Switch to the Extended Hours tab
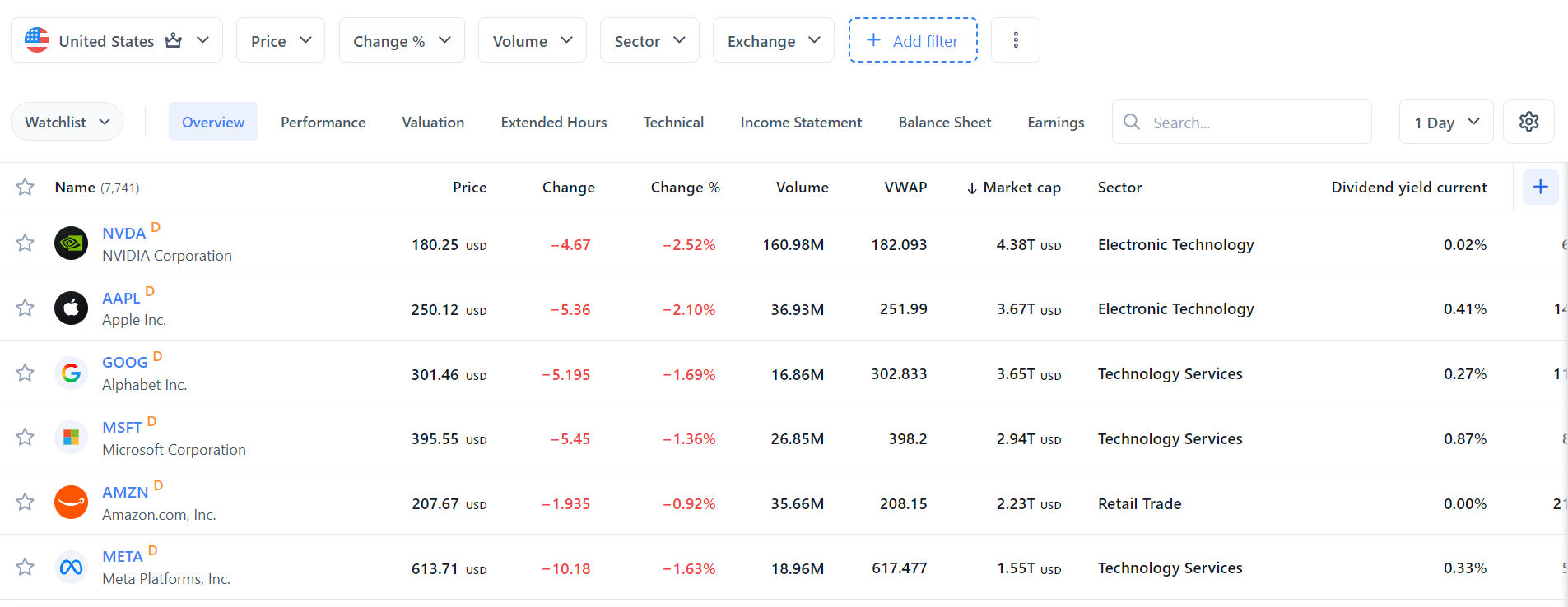 (554, 122)
